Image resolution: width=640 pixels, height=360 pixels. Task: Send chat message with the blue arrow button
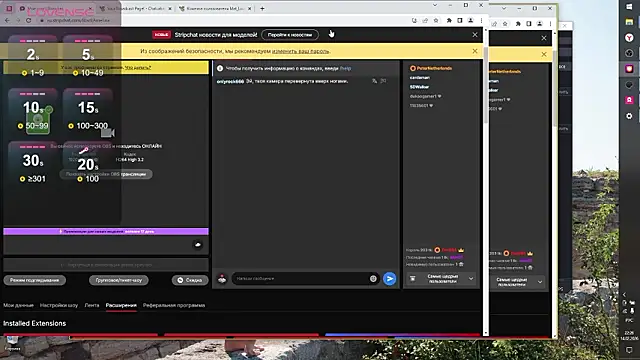coord(390,278)
